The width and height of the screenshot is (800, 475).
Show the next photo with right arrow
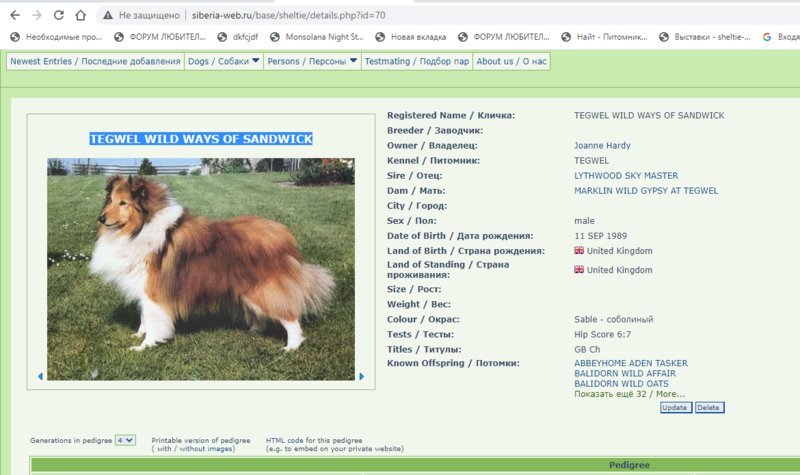(x=362, y=376)
